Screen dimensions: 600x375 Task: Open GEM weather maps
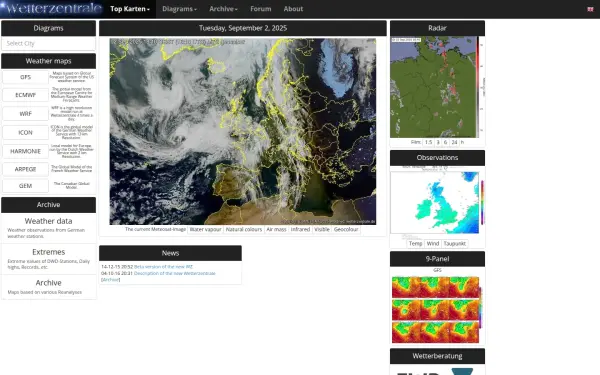26,186
